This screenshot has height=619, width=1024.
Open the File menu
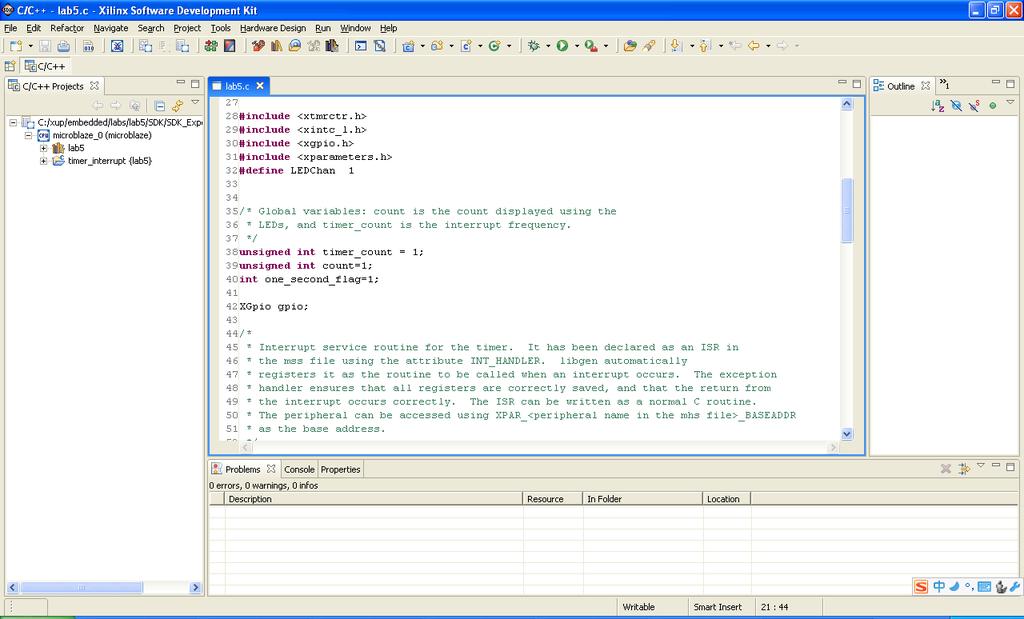(10, 28)
